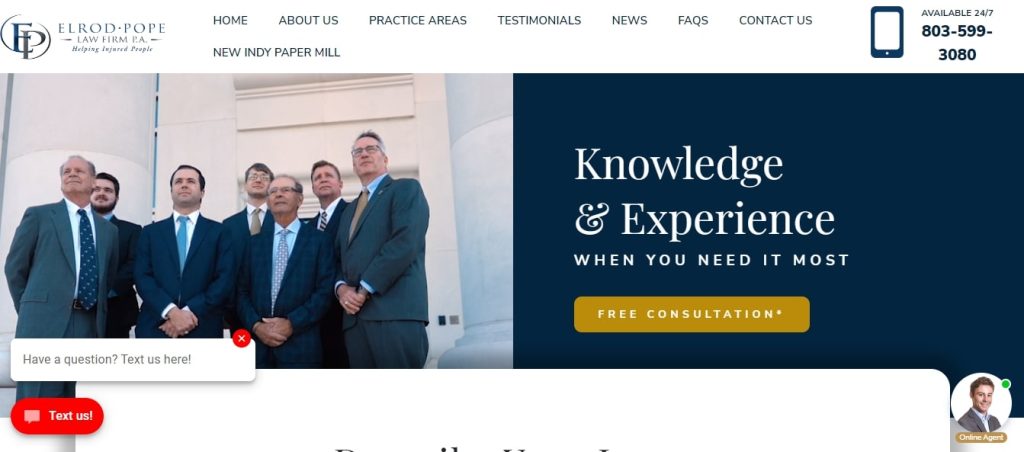Click the green online status dot
1024x452 pixels.
tap(1006, 384)
